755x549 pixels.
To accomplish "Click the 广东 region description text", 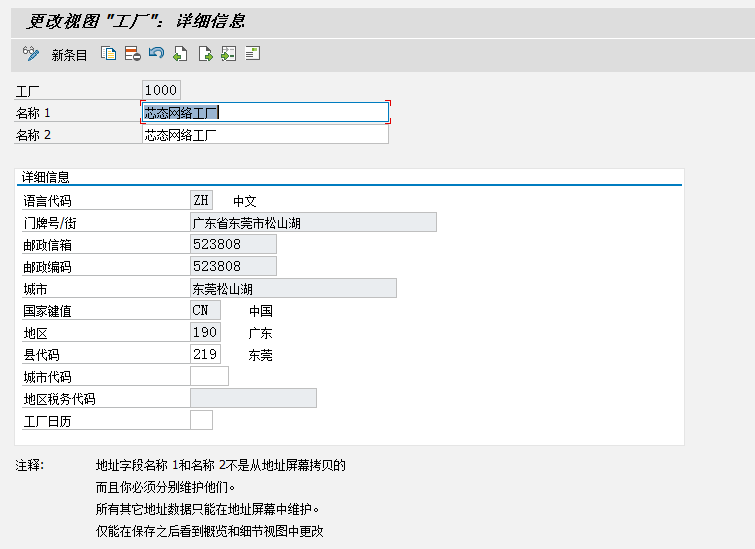I will point(260,333).
